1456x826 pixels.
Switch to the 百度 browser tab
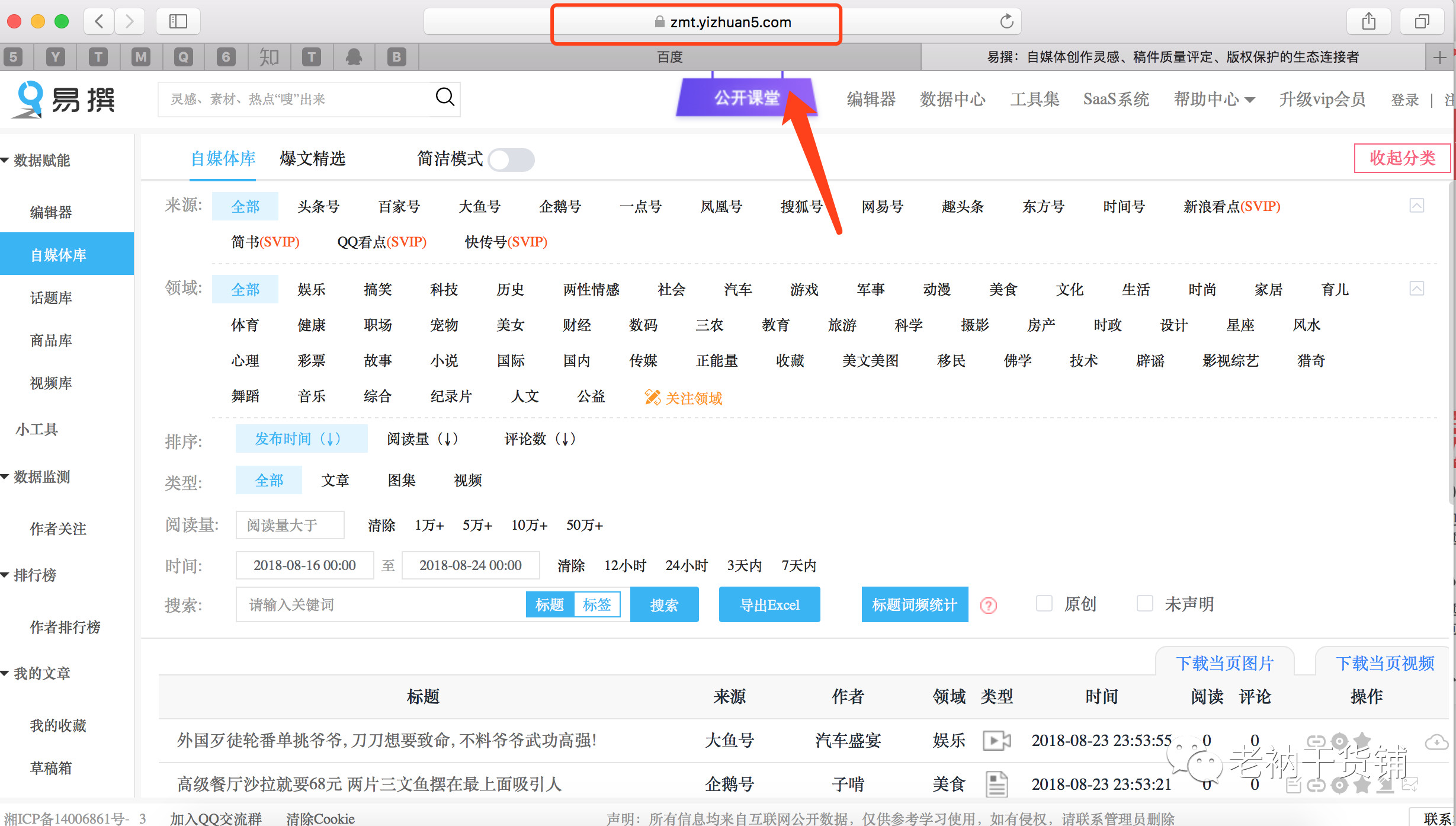(x=670, y=57)
